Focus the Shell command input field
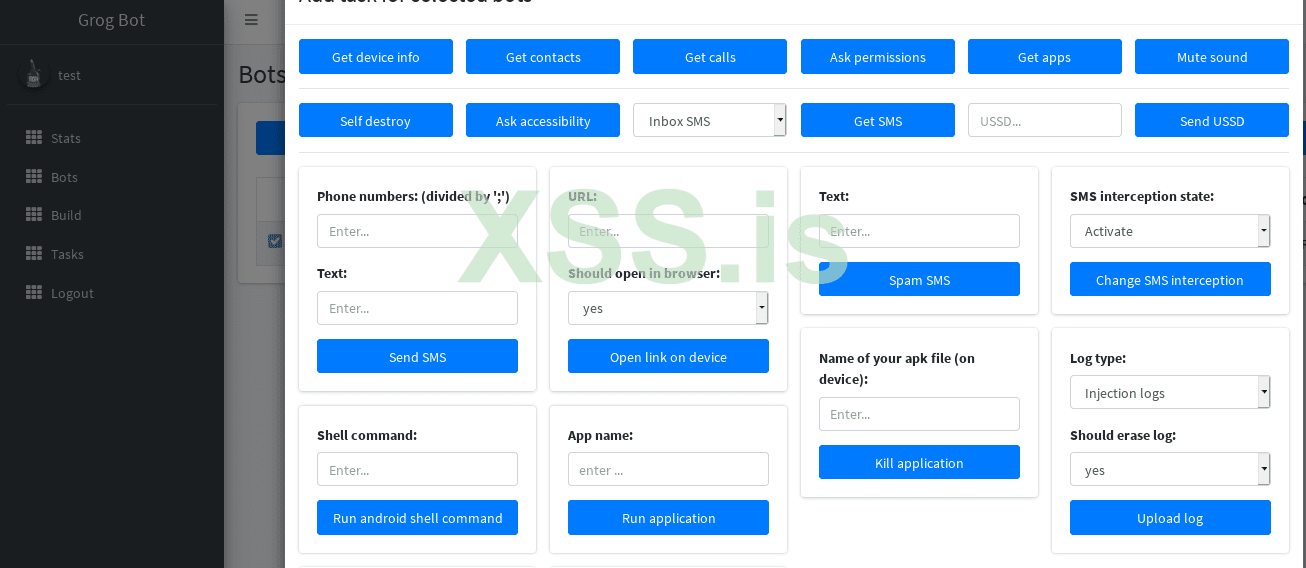This screenshot has height=568, width=1306. [x=417, y=469]
